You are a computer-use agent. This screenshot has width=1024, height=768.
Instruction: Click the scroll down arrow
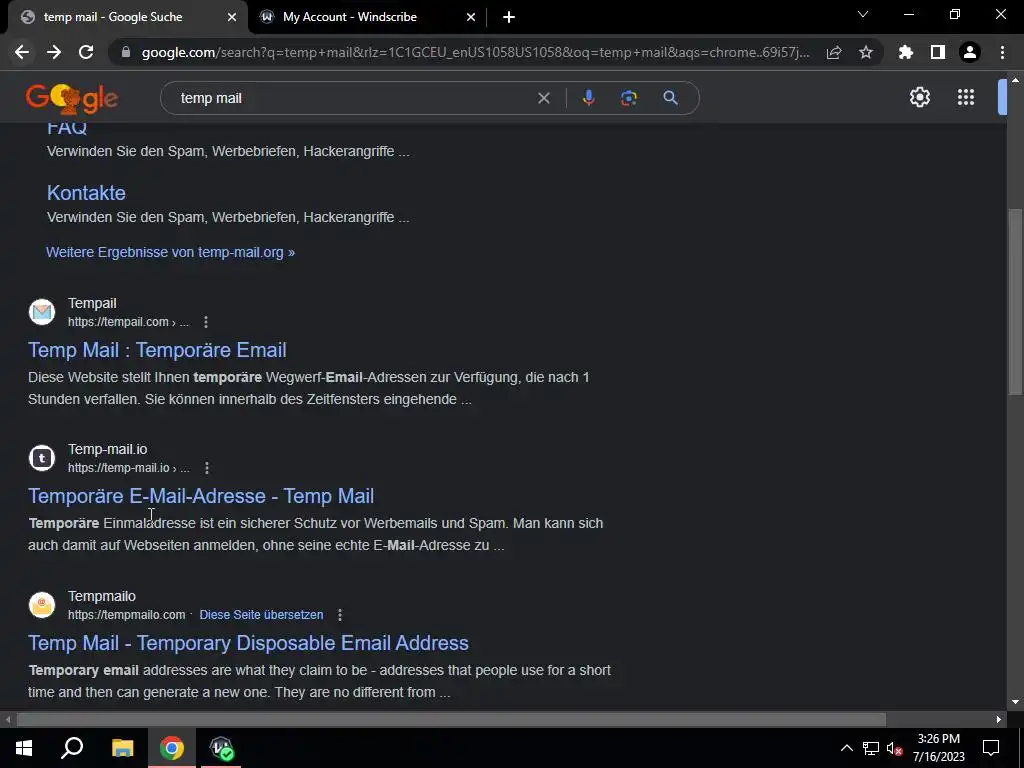click(1016, 702)
